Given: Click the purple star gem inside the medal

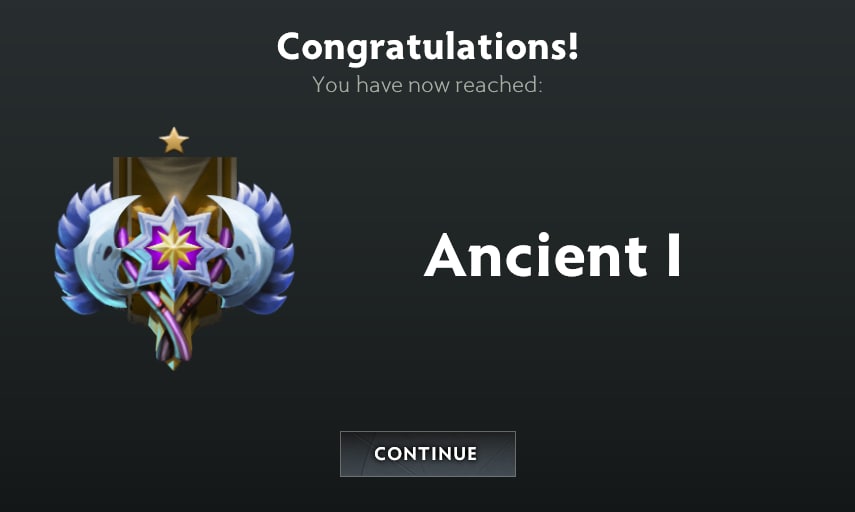Looking at the screenshot, I should [x=174, y=248].
